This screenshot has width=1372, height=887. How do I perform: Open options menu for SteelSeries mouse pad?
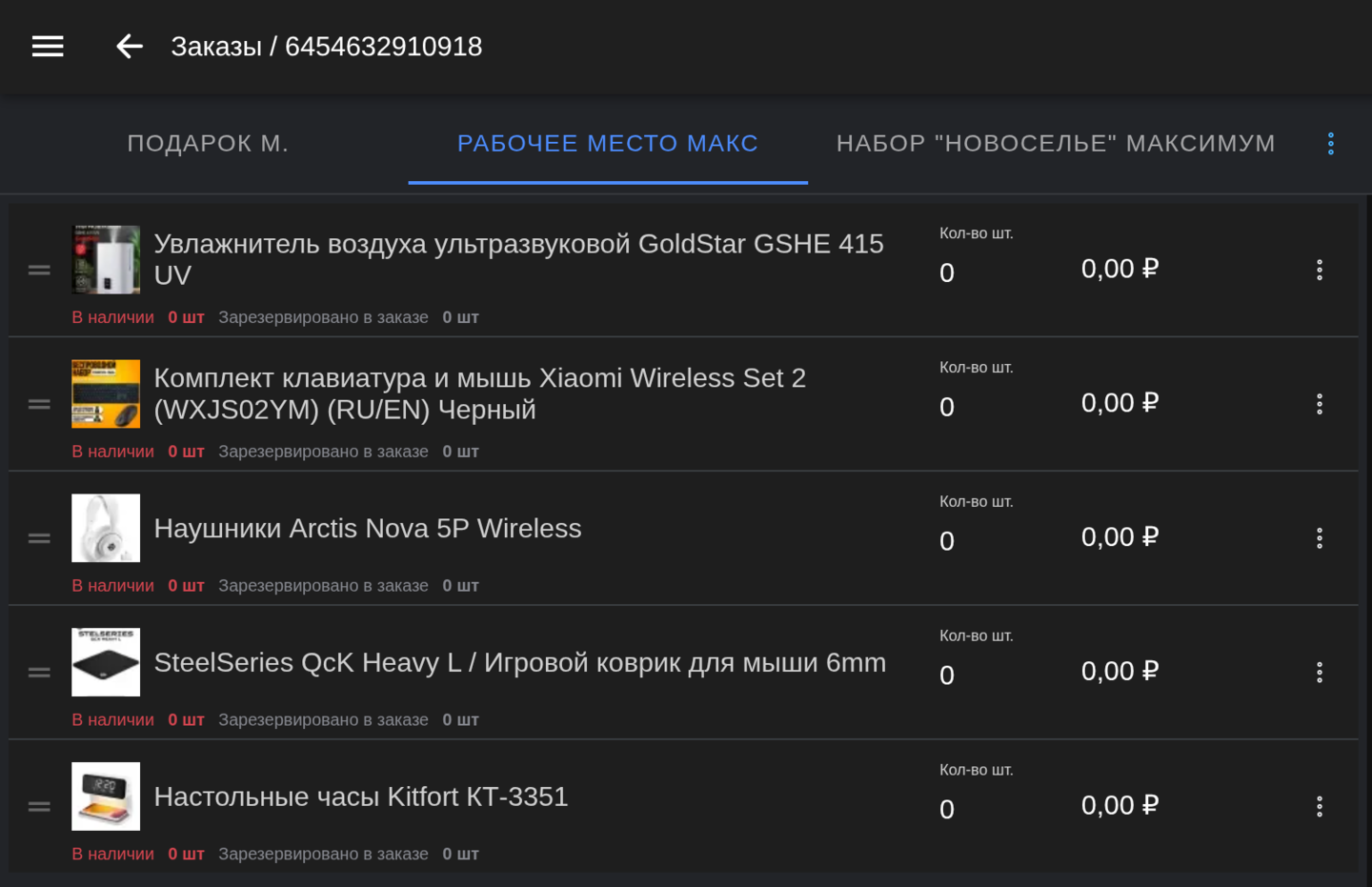click(x=1319, y=673)
